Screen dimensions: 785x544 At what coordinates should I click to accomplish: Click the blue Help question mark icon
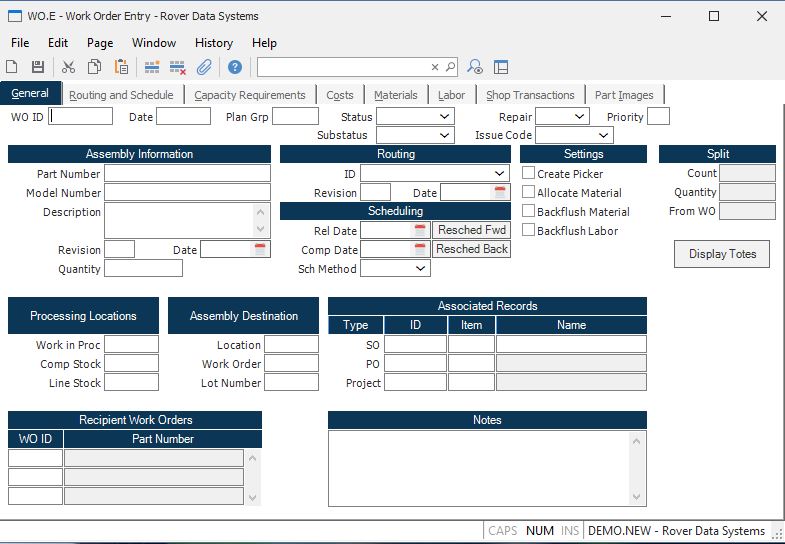235,67
